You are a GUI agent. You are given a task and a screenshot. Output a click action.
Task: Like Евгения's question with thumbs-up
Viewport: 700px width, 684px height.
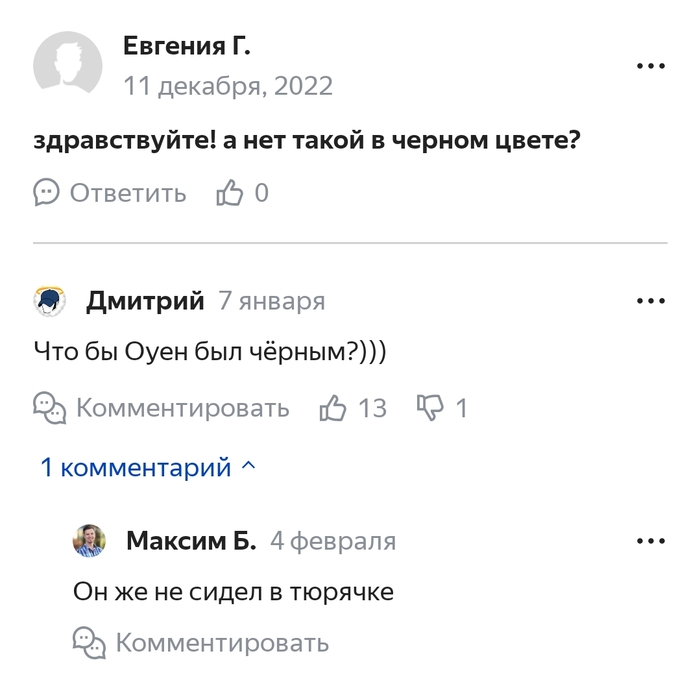pyautogui.click(x=230, y=193)
